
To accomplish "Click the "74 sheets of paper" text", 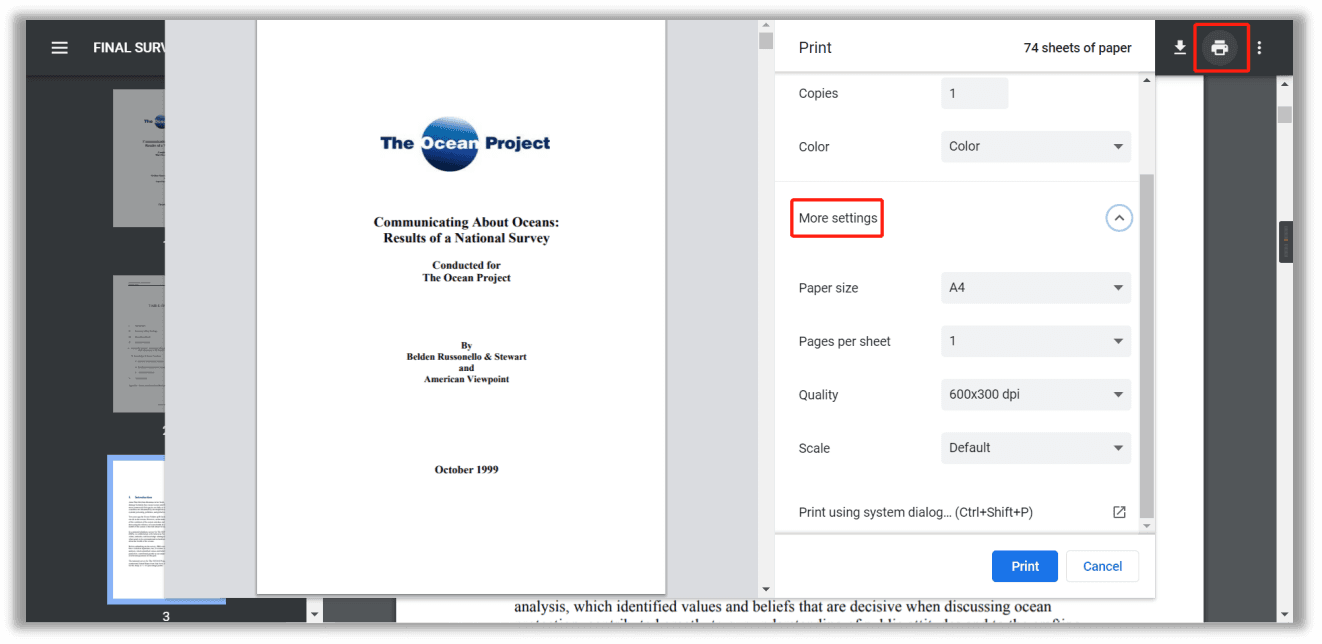I will point(1077,48).
